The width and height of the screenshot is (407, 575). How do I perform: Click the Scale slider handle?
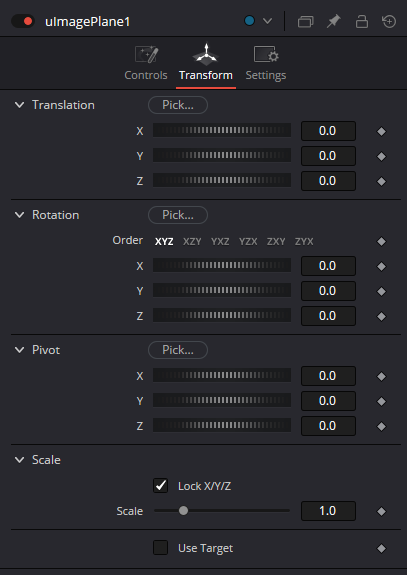pyautogui.click(x=183, y=510)
